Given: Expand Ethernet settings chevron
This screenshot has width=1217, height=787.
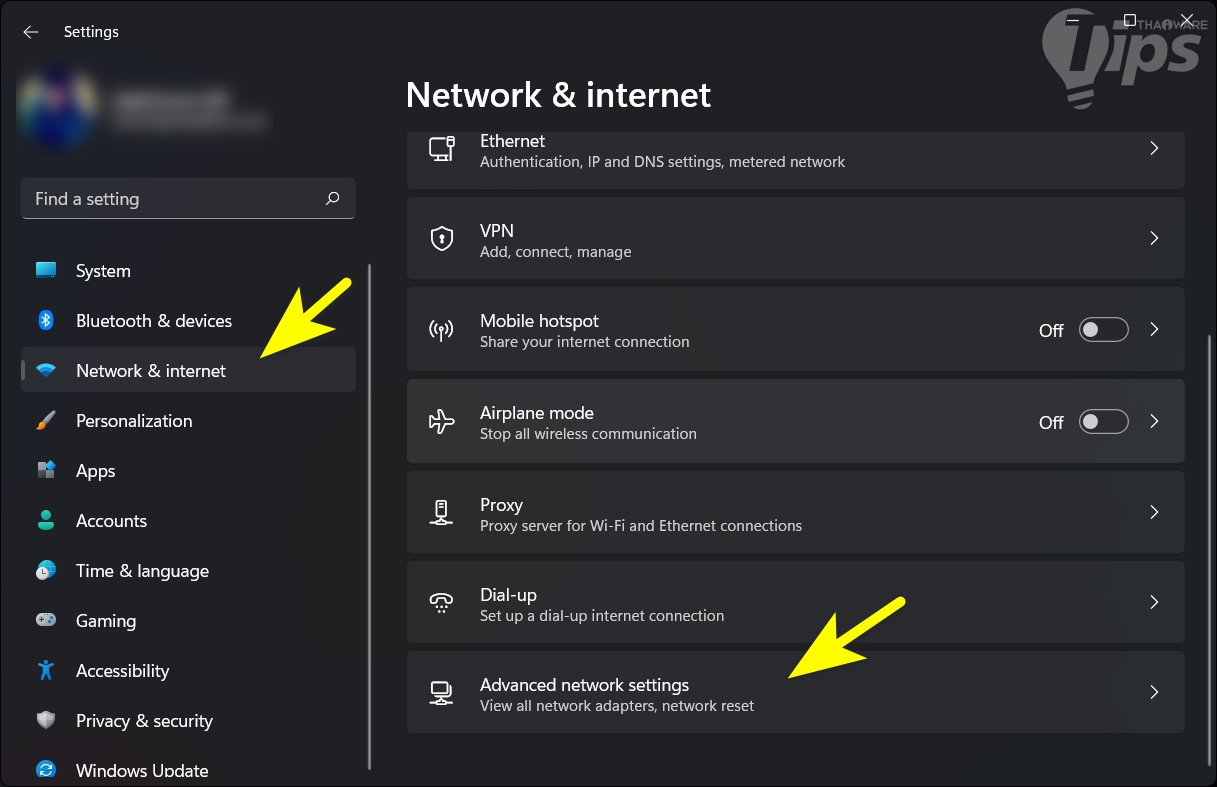Looking at the screenshot, I should (1154, 149).
